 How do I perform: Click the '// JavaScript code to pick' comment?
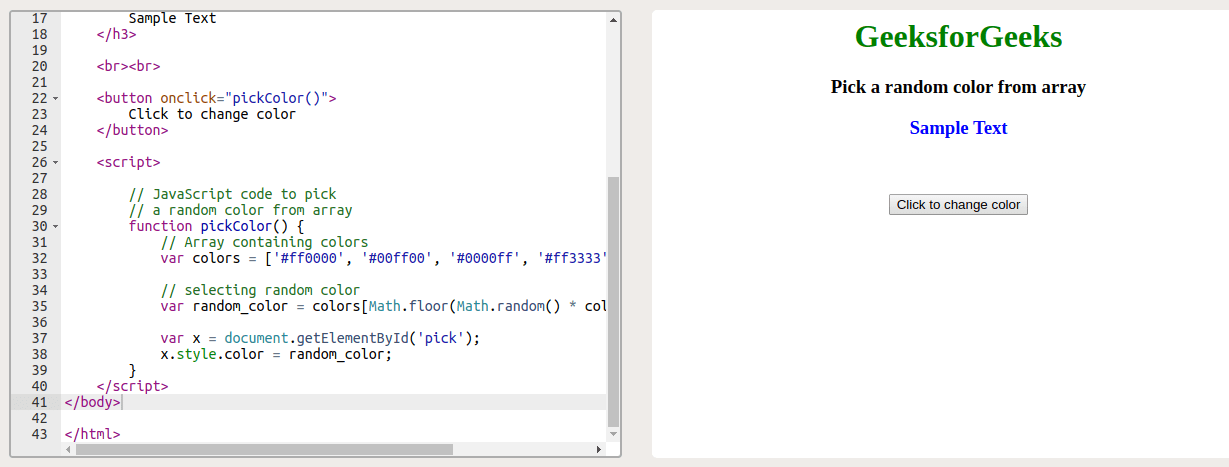[x=232, y=194]
